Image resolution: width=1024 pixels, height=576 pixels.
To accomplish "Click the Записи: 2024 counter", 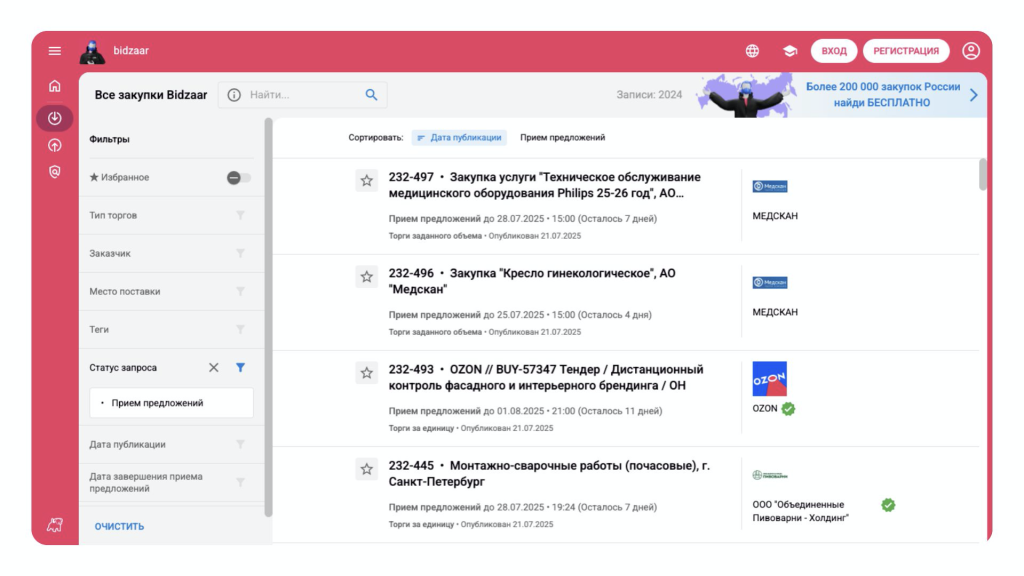I will (649, 95).
